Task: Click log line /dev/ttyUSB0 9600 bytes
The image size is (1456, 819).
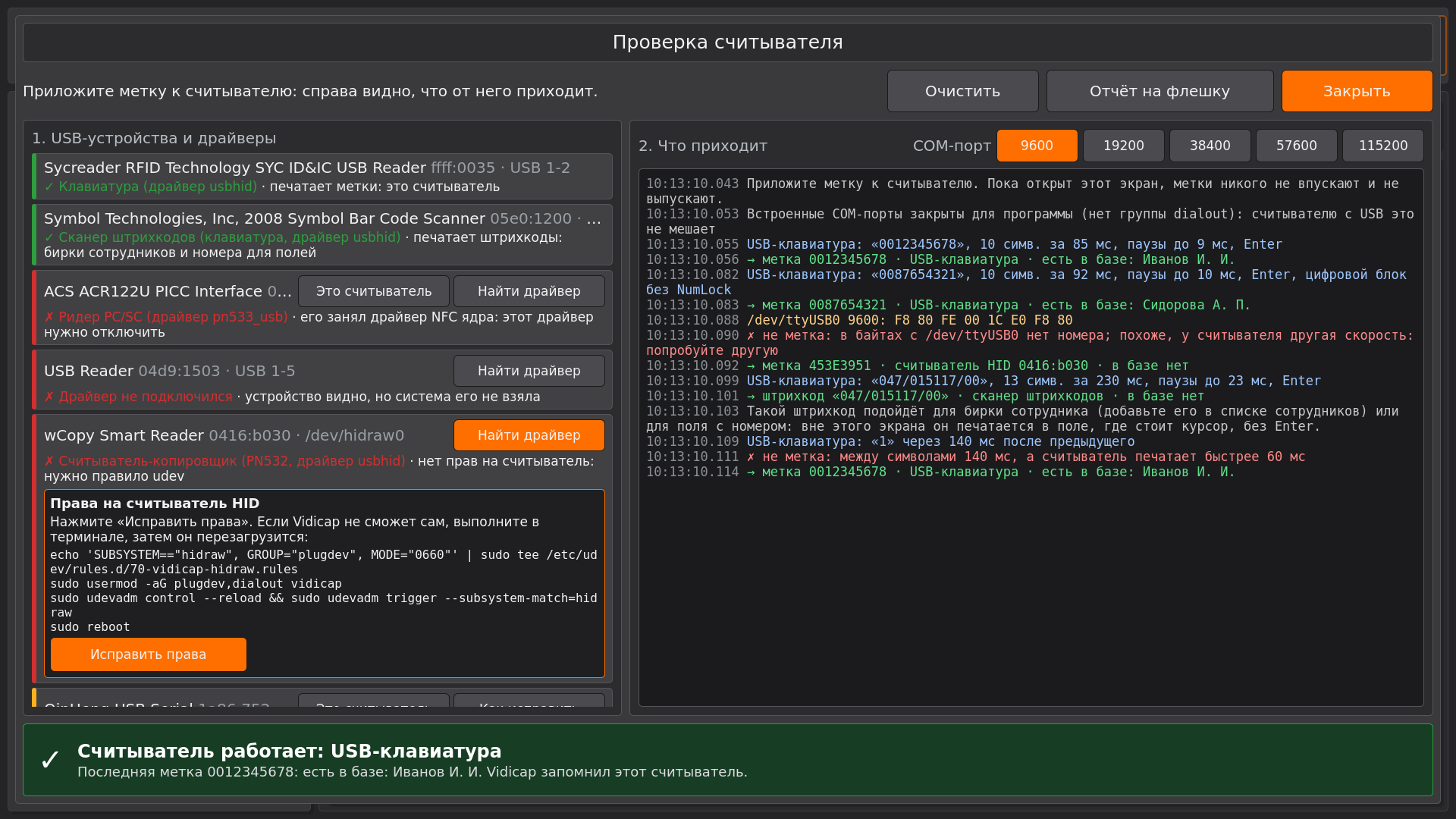Action: (x=859, y=320)
